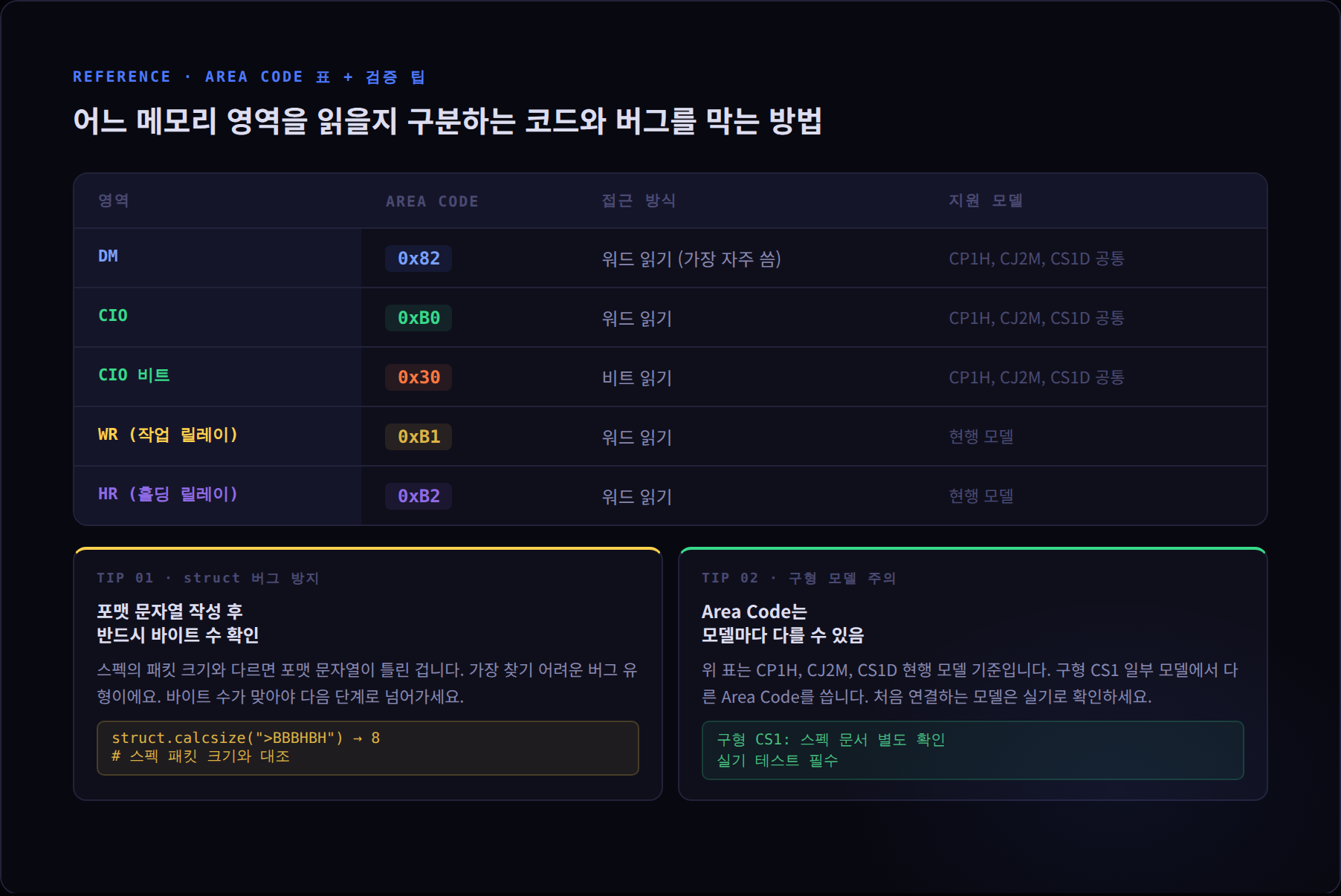Image resolution: width=1341 pixels, height=896 pixels.
Task: Select the HR (홀딩 릴레이) row label
Action: coord(168,494)
